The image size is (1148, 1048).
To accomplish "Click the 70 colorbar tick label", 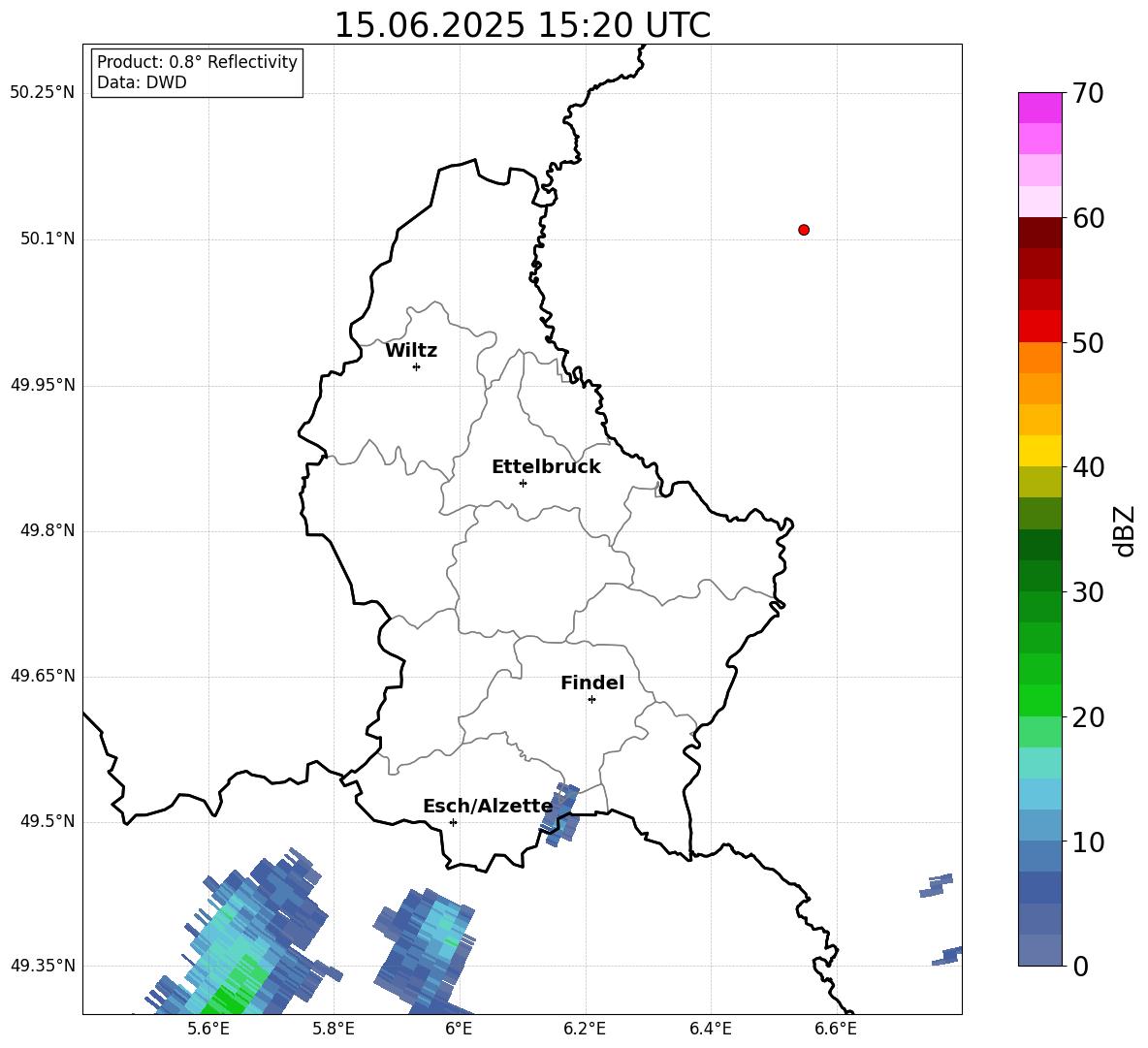I will pos(1088,94).
